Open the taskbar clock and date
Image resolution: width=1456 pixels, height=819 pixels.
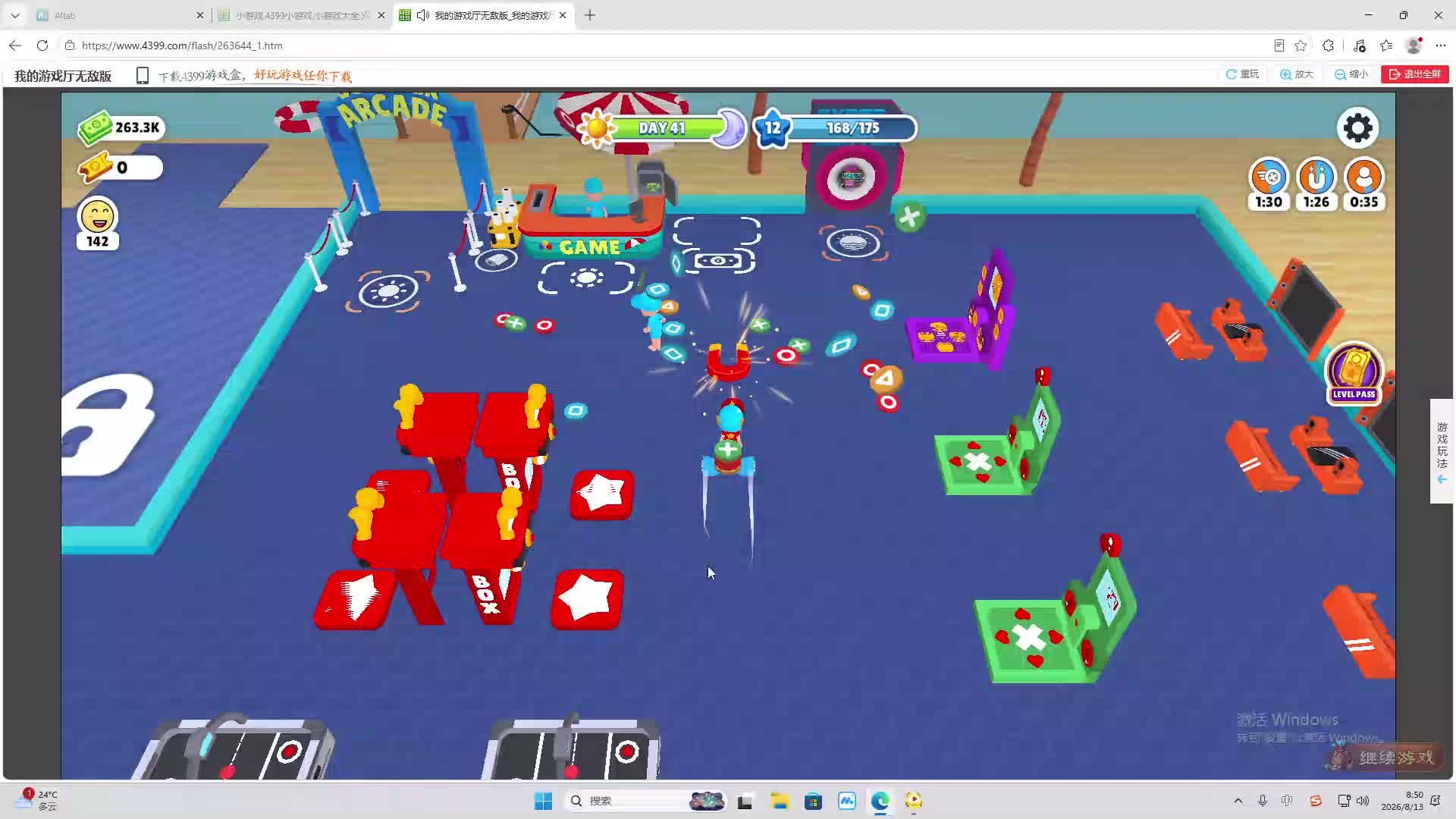tap(1402, 801)
